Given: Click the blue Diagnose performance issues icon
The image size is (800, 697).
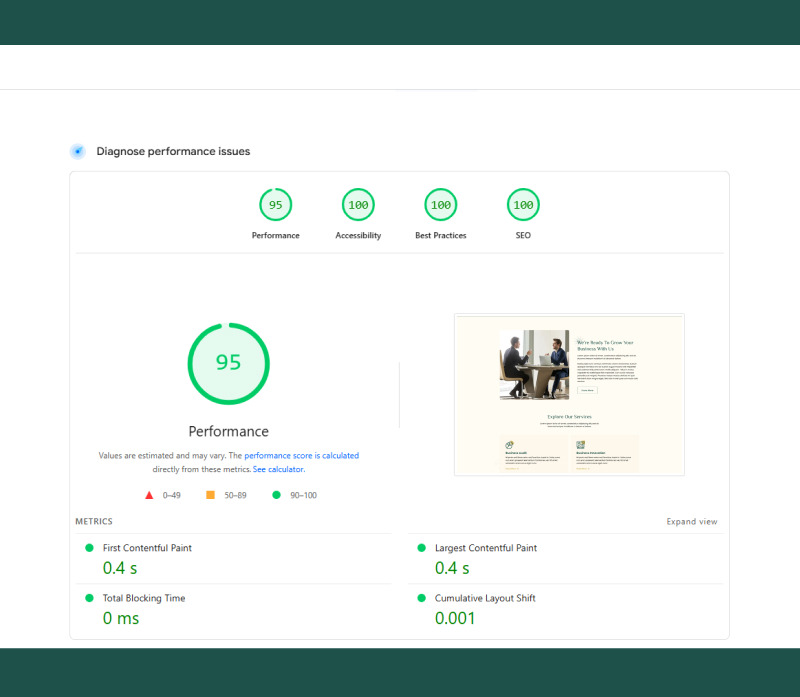Looking at the screenshot, I should [x=78, y=151].
